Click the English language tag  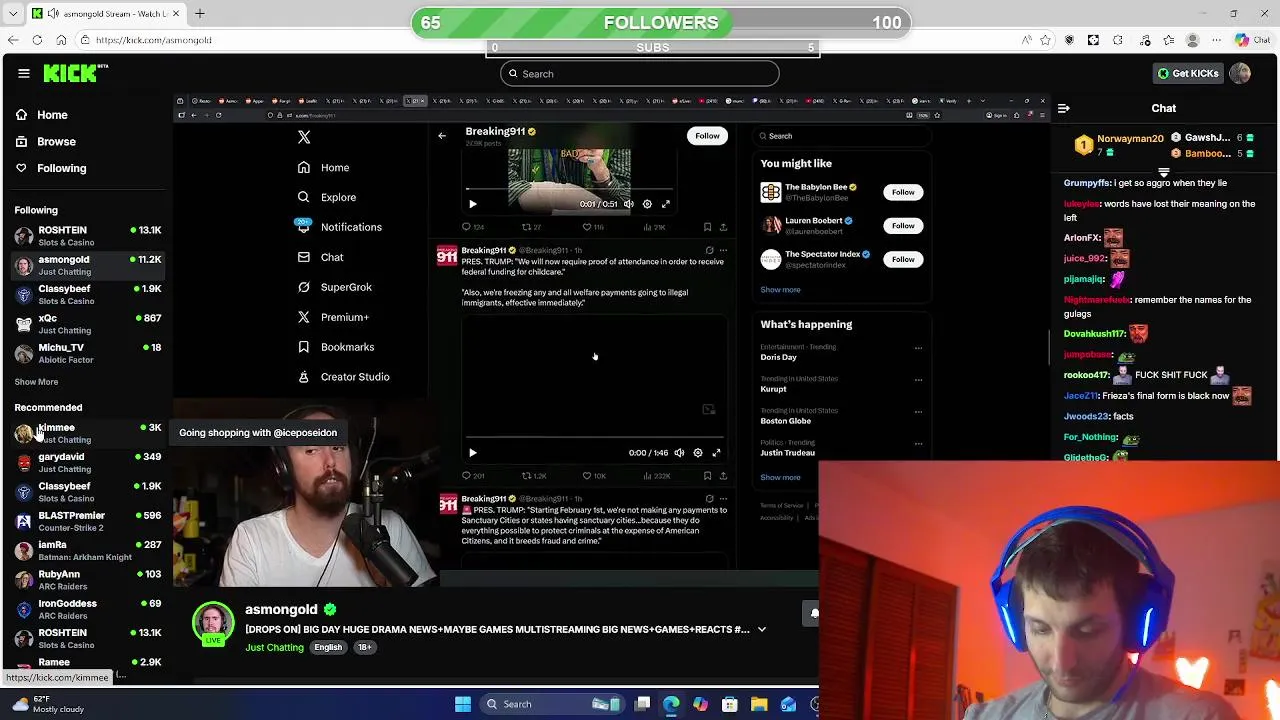click(x=328, y=648)
